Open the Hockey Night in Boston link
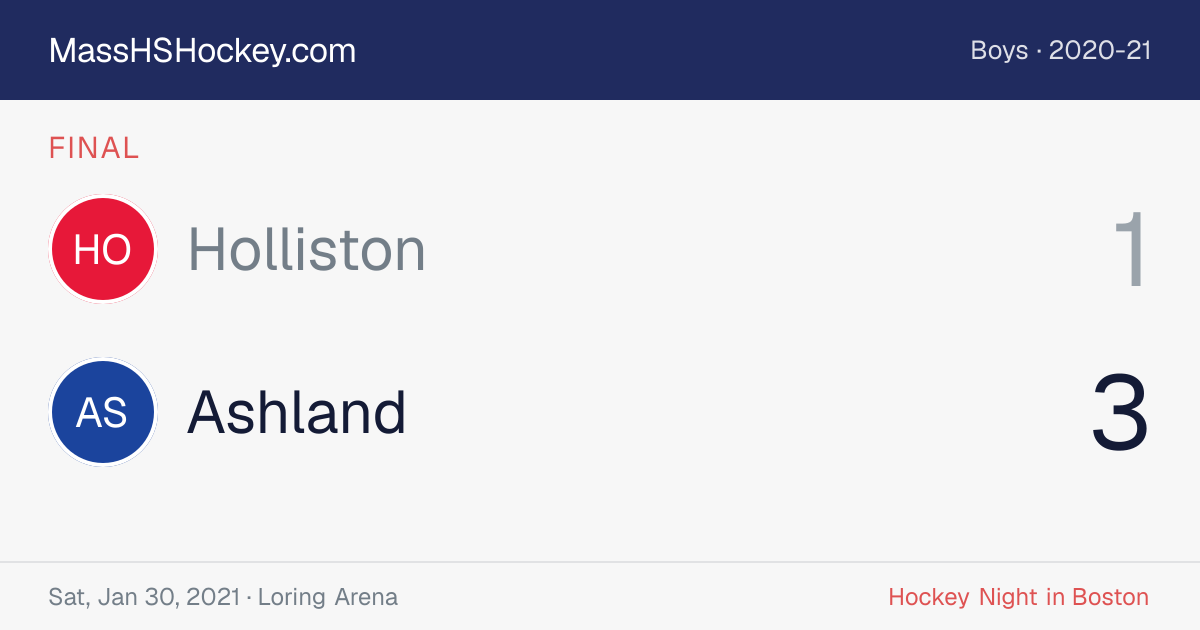Viewport: 1200px width, 630px height. (x=1018, y=597)
